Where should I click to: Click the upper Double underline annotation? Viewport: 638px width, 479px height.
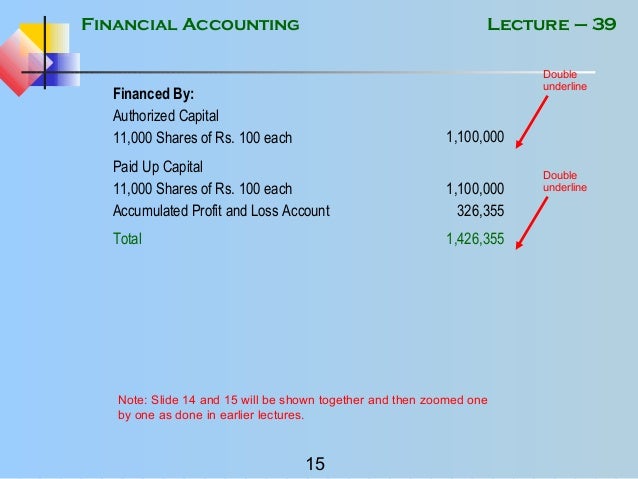pos(564,82)
